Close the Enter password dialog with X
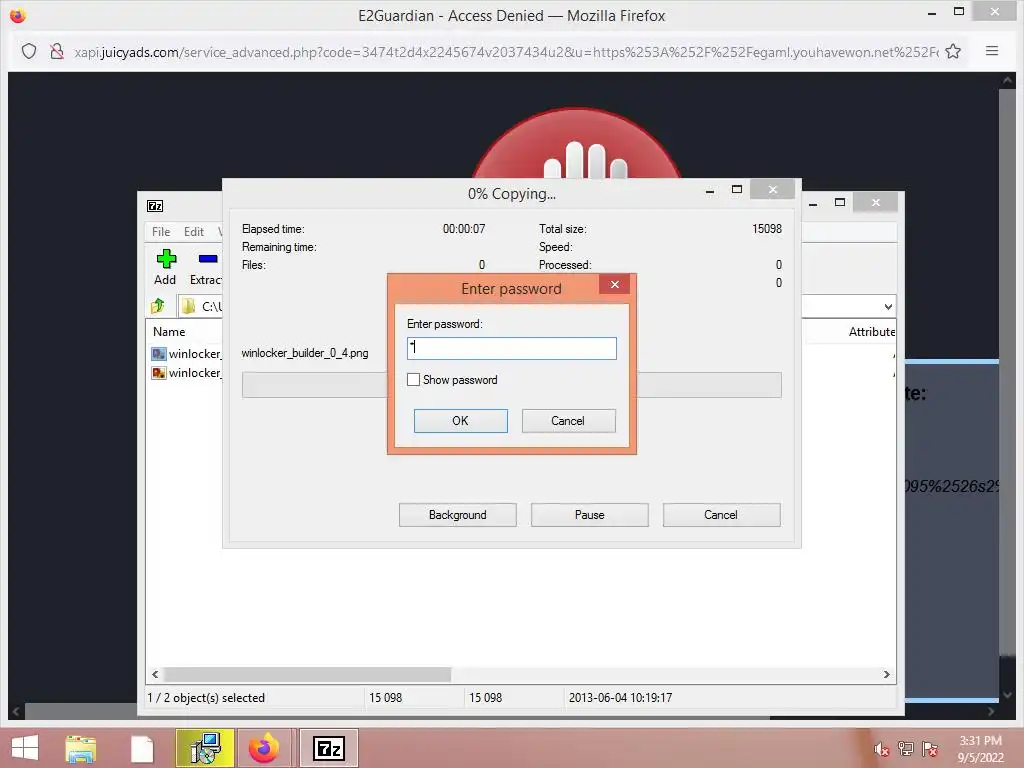Image resolution: width=1024 pixels, height=768 pixels. coord(615,284)
